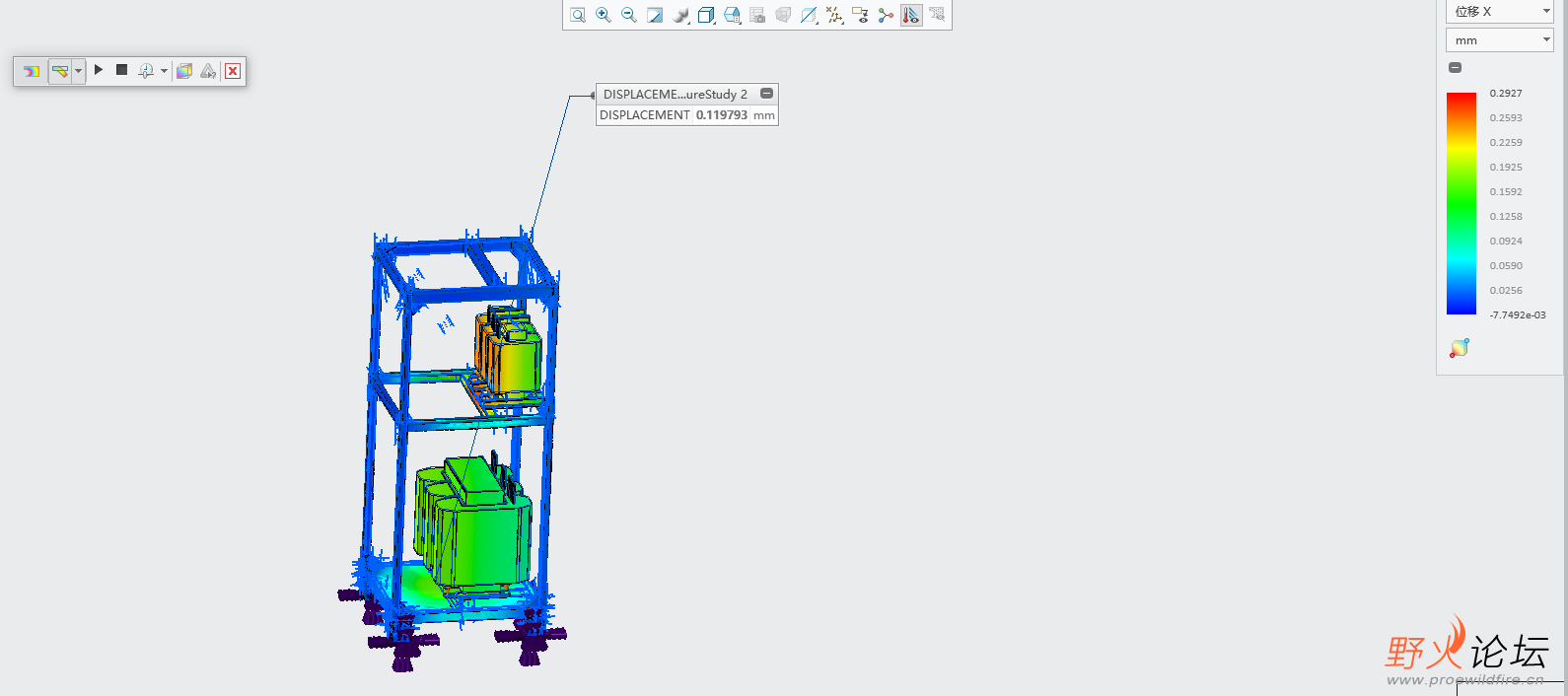This screenshot has width=1568, height=696.
Task: Click the legend value 0.0256
Action: click(x=1506, y=291)
